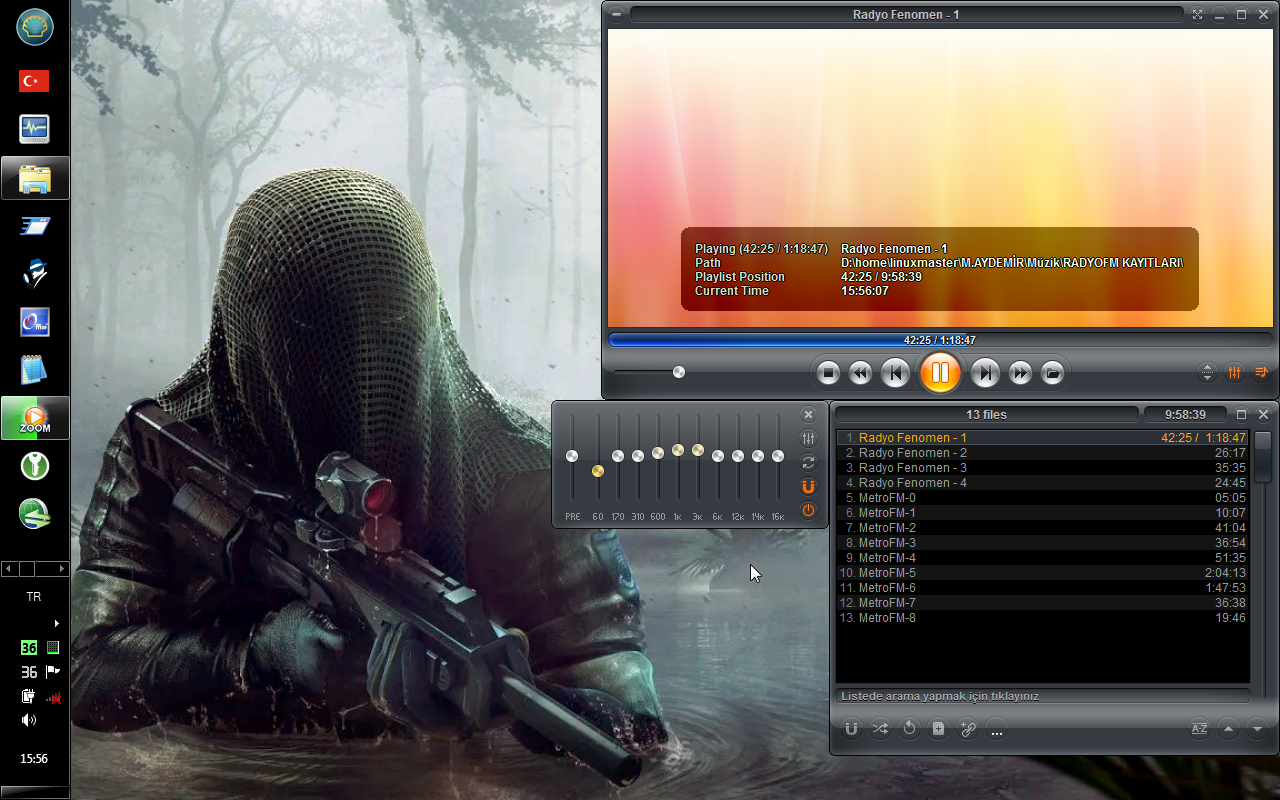Pause the playing track

pyautogui.click(x=939, y=373)
